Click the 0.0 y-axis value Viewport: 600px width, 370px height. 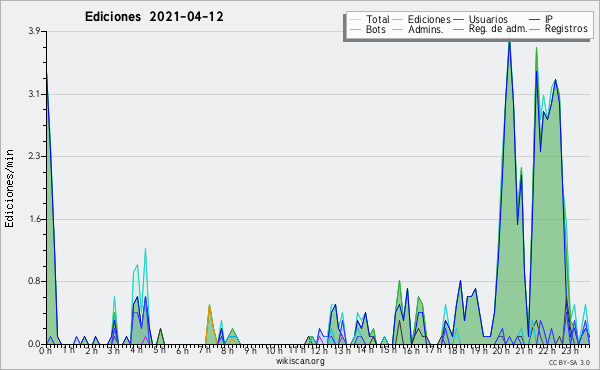[x=34, y=344]
